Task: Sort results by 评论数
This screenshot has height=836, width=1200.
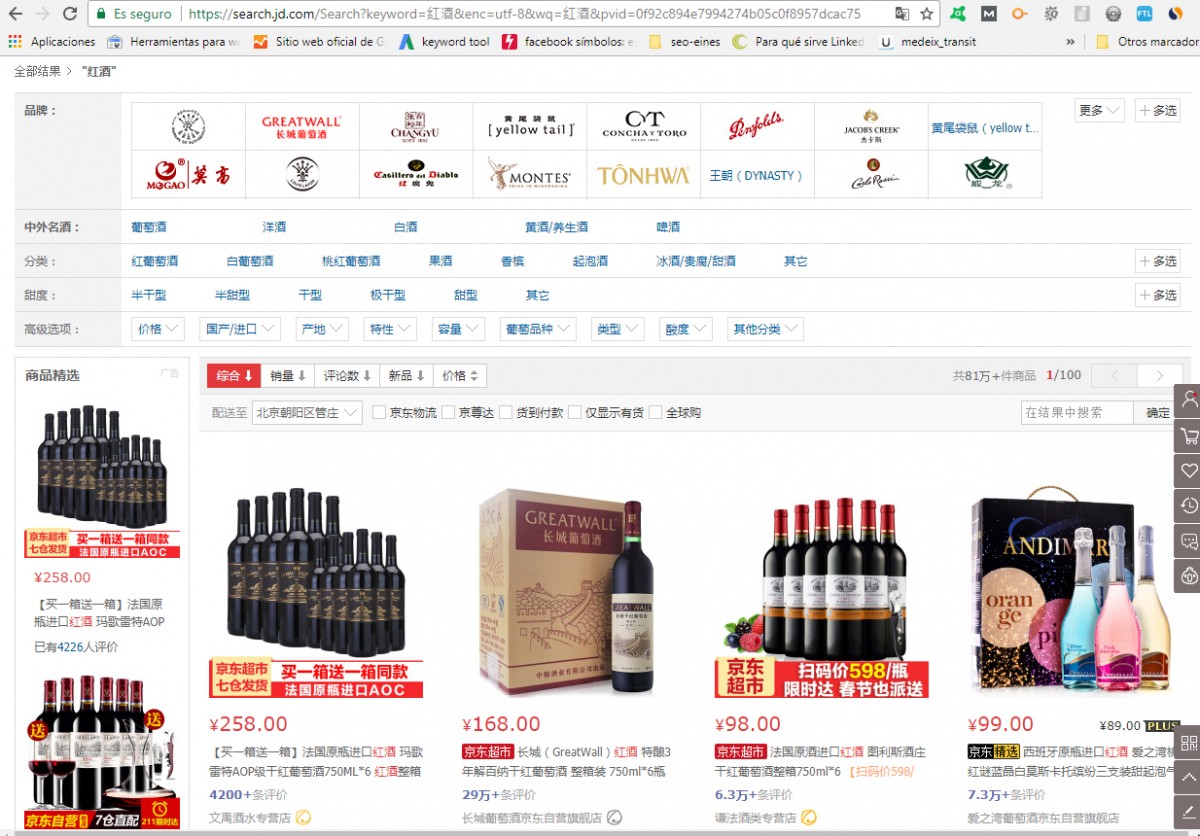Action: coord(347,376)
